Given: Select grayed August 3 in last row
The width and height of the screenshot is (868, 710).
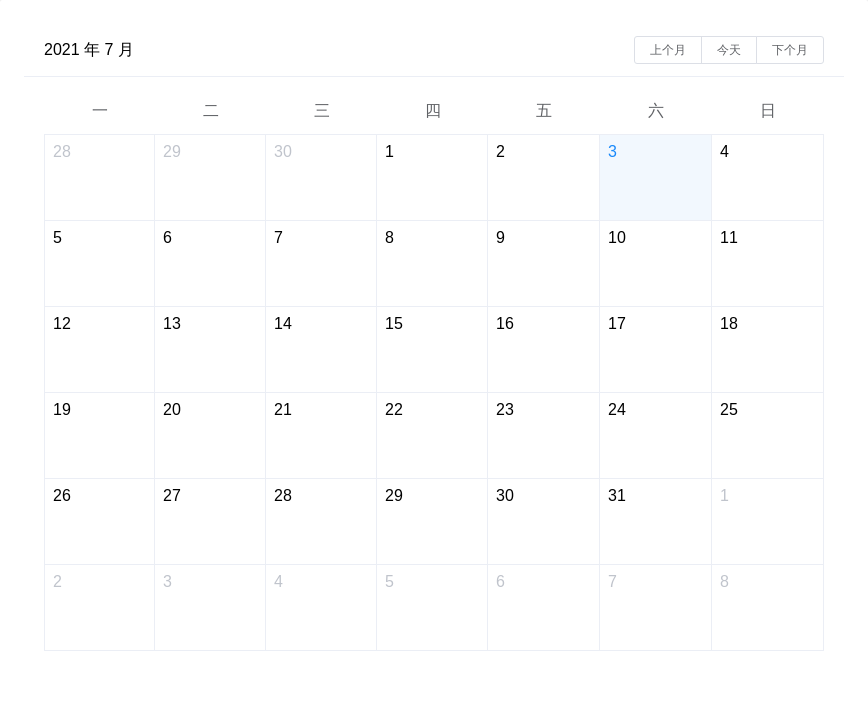Looking at the screenshot, I should coord(210,608).
